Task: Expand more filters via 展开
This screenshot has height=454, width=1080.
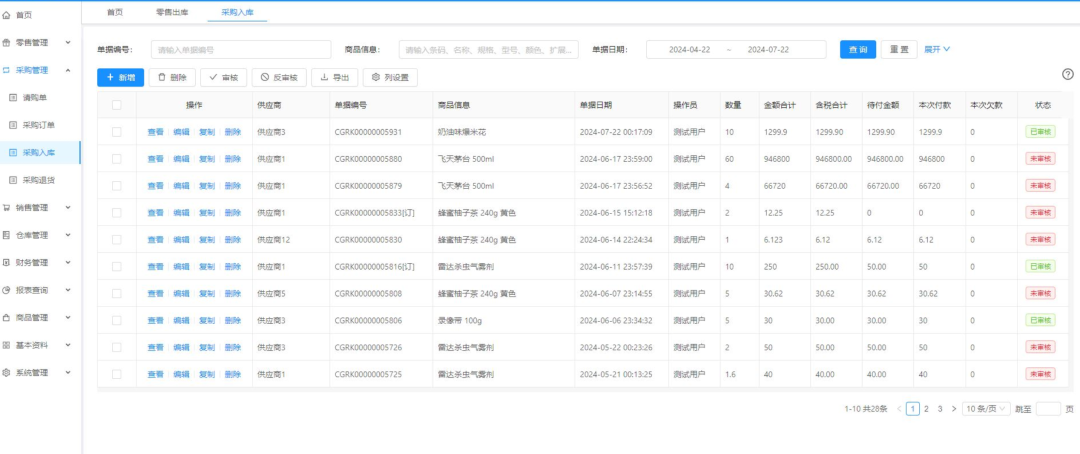Action: tap(936, 49)
